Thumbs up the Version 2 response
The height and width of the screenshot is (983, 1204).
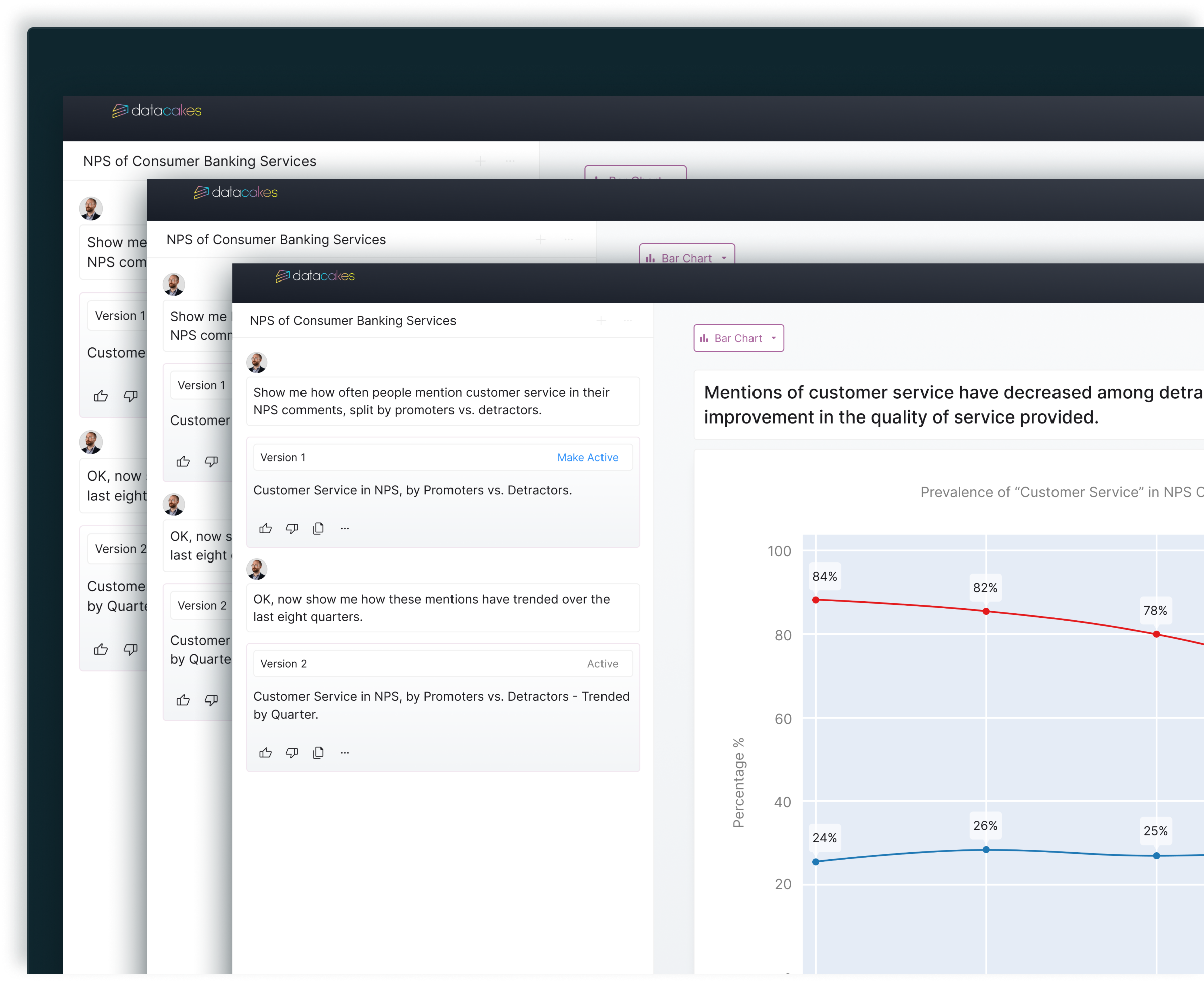(265, 753)
